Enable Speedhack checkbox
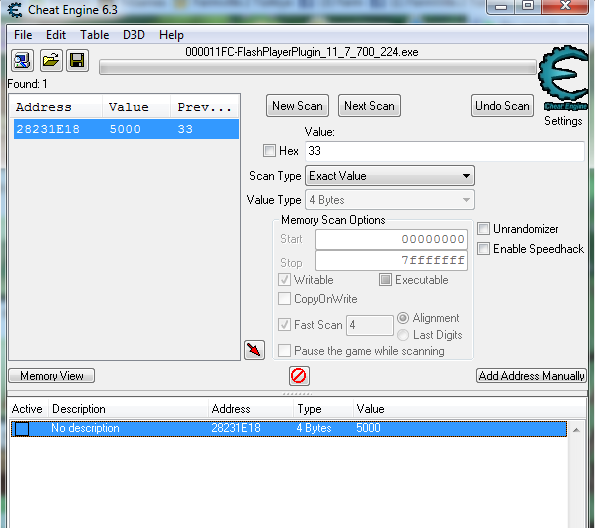 coord(483,249)
